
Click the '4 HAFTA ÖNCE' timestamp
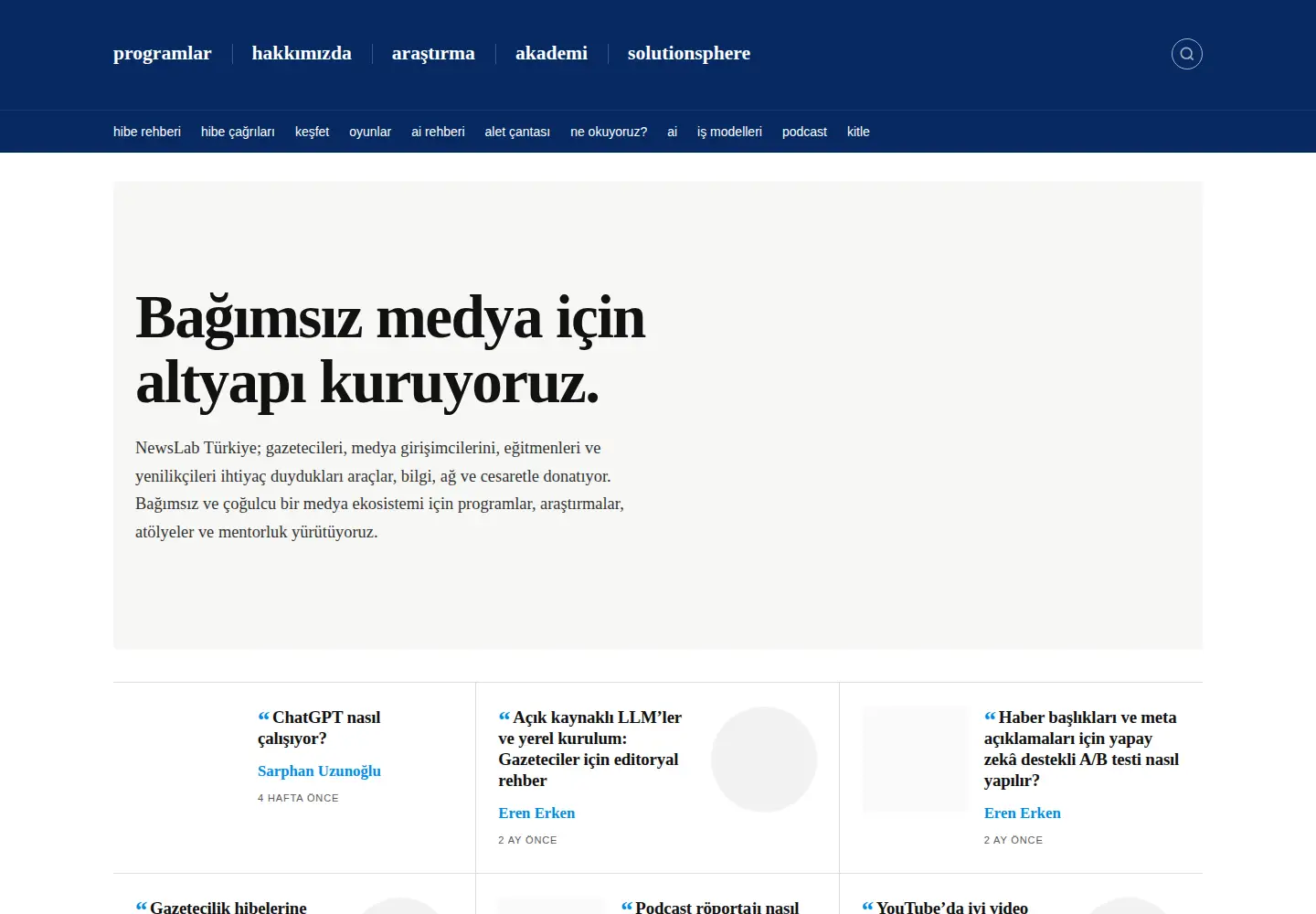point(298,798)
